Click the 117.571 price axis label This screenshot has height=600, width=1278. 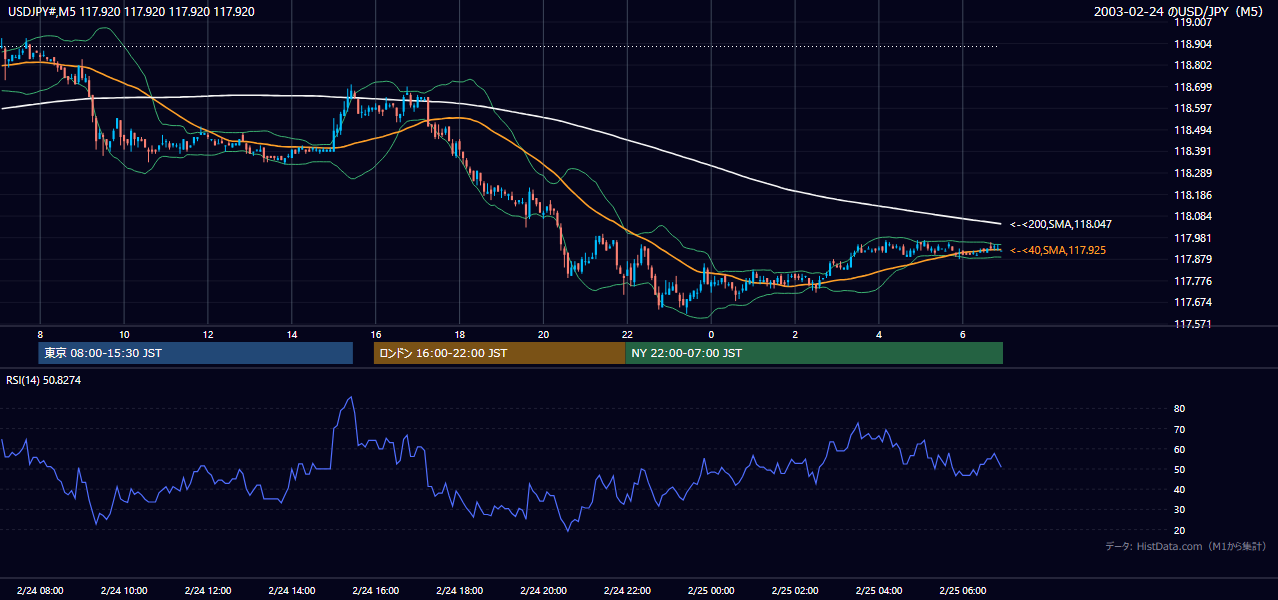tap(1193, 324)
